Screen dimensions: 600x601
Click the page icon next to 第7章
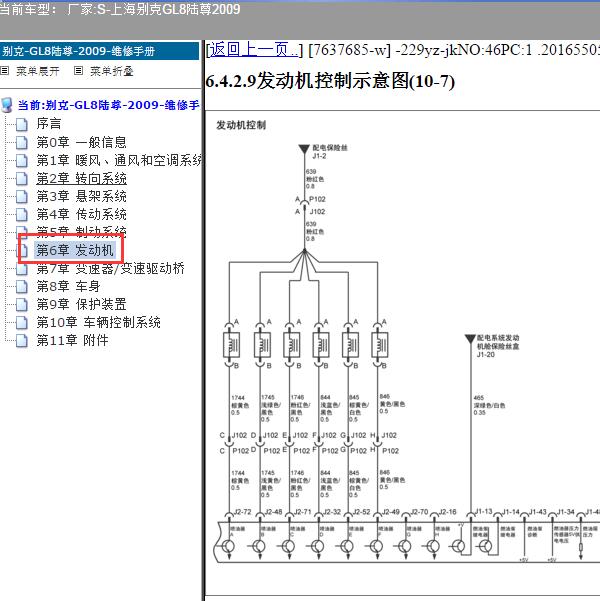pyautogui.click(x=22, y=269)
